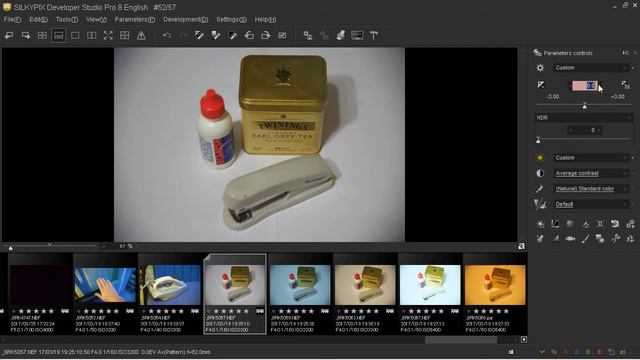640x360 pixels.
Task: Show the four-pane grid display icon
Action: (124, 36)
